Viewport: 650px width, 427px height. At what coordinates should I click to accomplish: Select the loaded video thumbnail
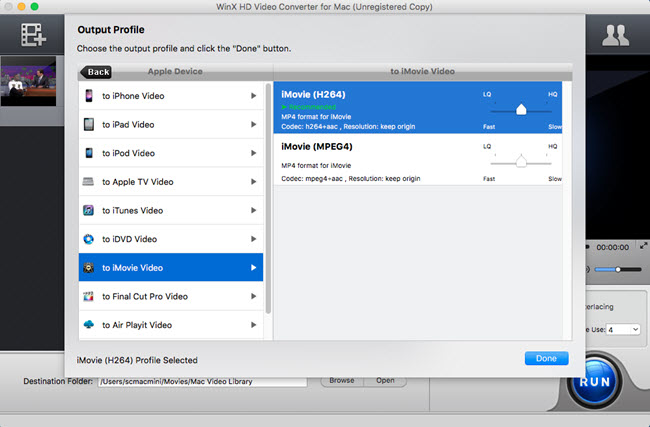tap(28, 81)
